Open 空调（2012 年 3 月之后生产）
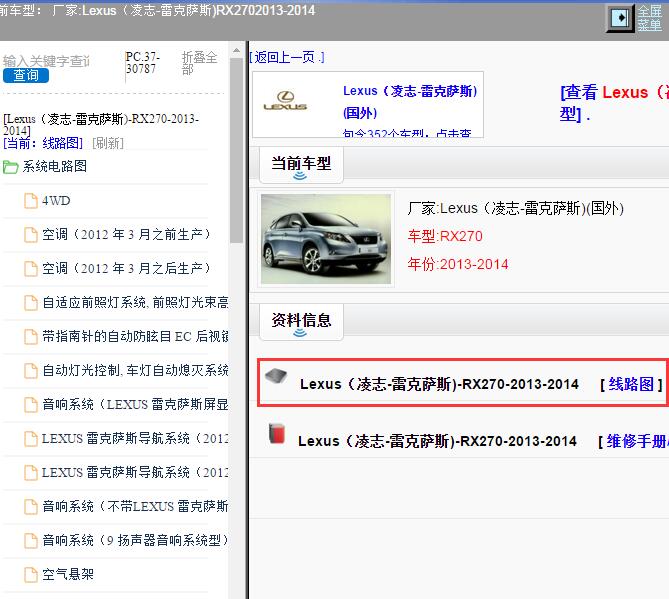Viewport: 669px width, 599px height. (126, 268)
